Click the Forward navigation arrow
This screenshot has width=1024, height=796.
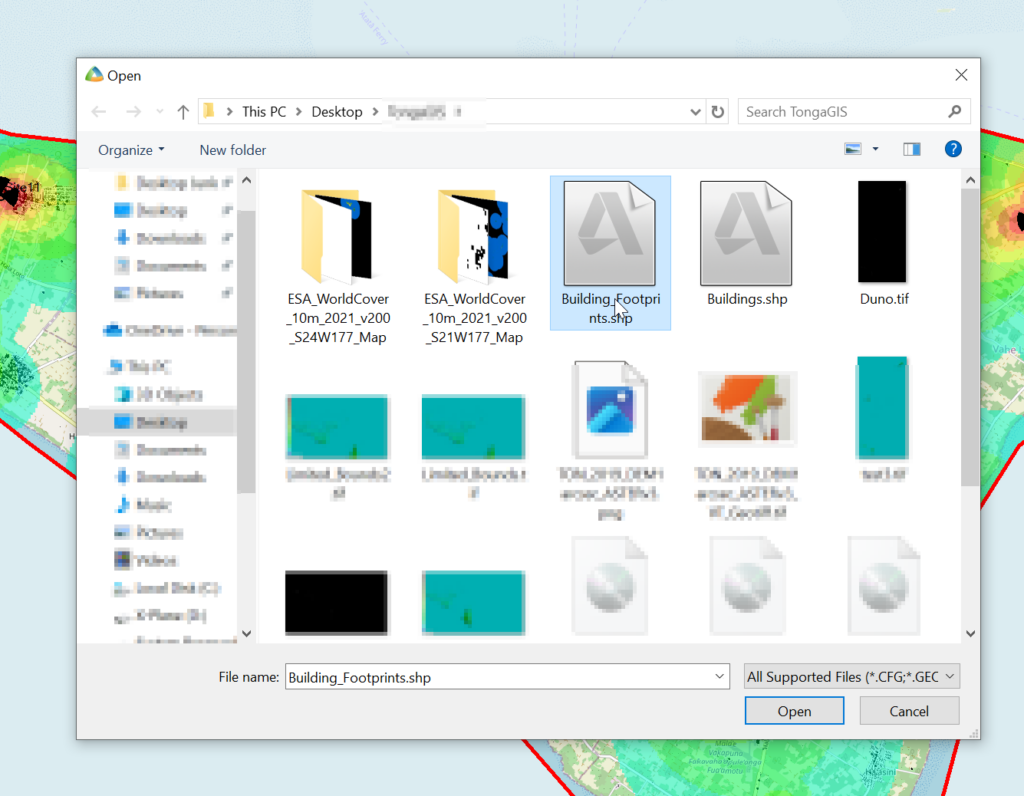pyautogui.click(x=133, y=112)
